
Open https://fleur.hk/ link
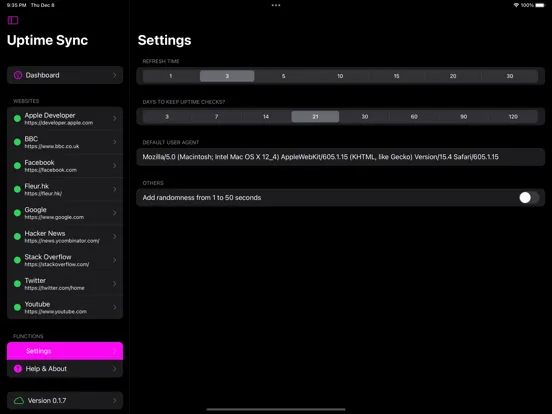(43, 194)
